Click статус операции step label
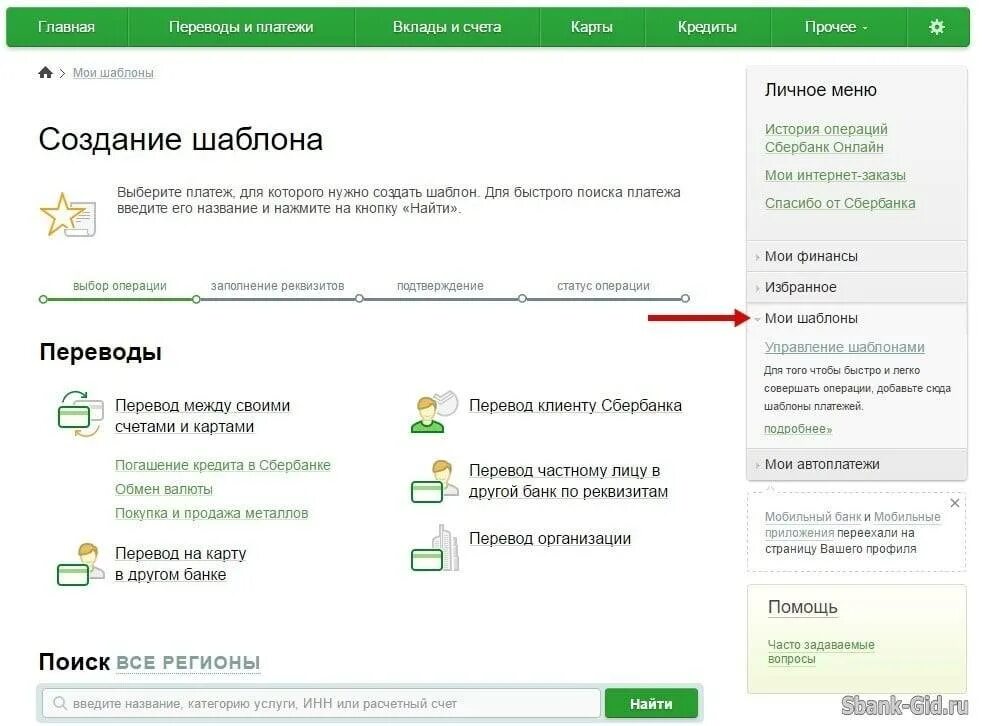Image resolution: width=982 pixels, height=726 pixels. [603, 286]
